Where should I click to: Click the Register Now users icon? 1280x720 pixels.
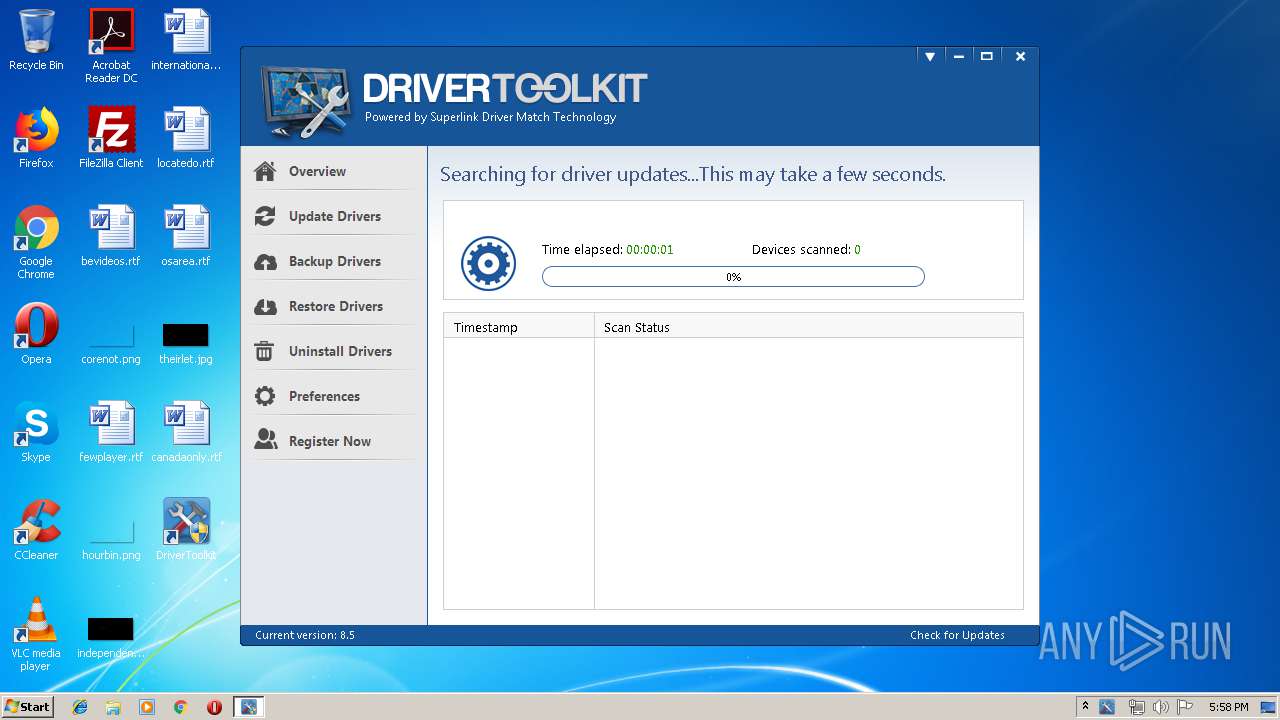265,440
